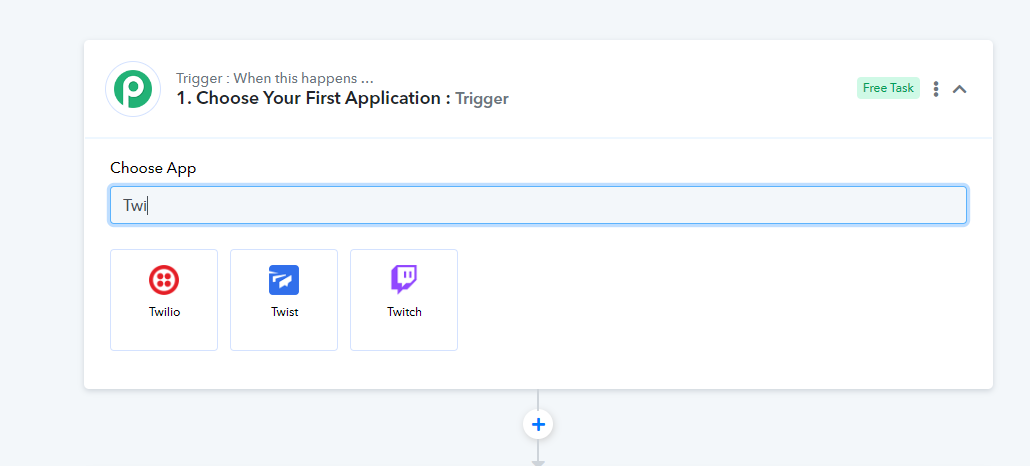Click the blank area inside the Twist card
The height and width of the screenshot is (466, 1030).
pos(284,335)
